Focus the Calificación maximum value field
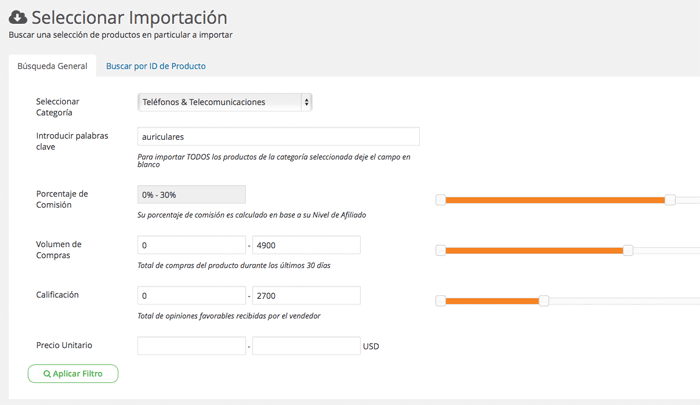Image resolution: width=700 pixels, height=405 pixels. 306,296
